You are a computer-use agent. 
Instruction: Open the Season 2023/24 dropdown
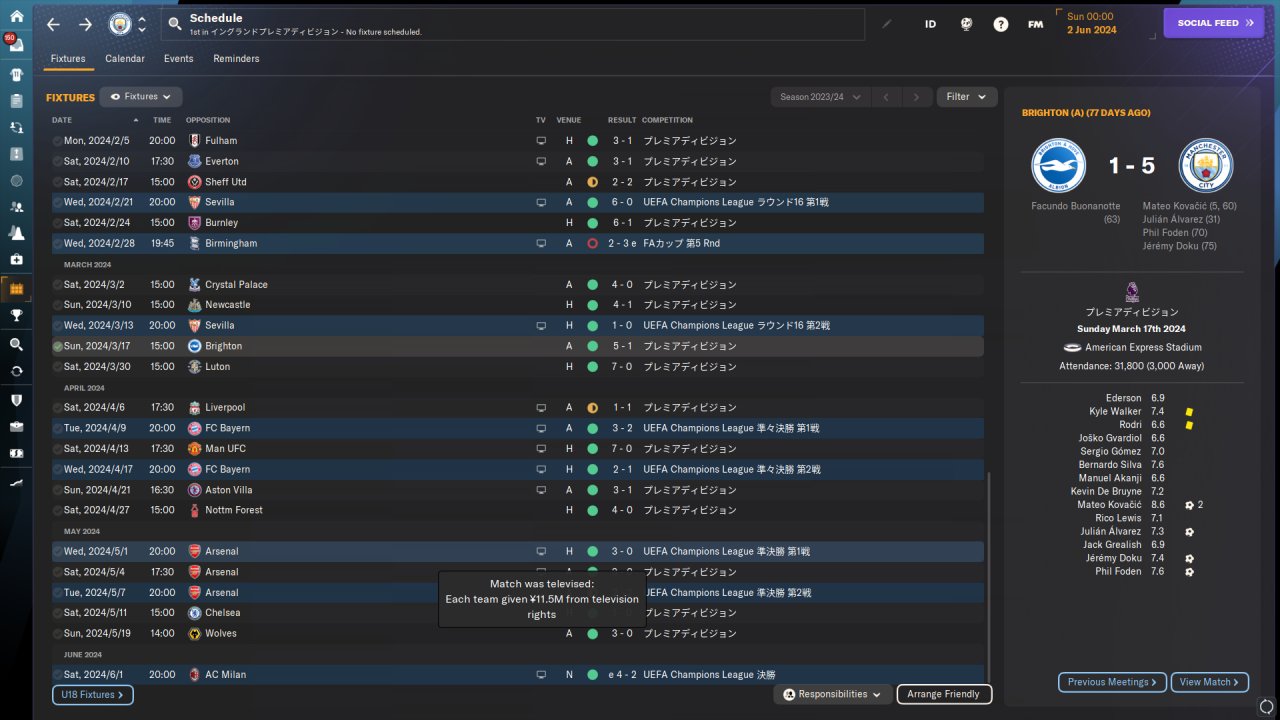820,97
